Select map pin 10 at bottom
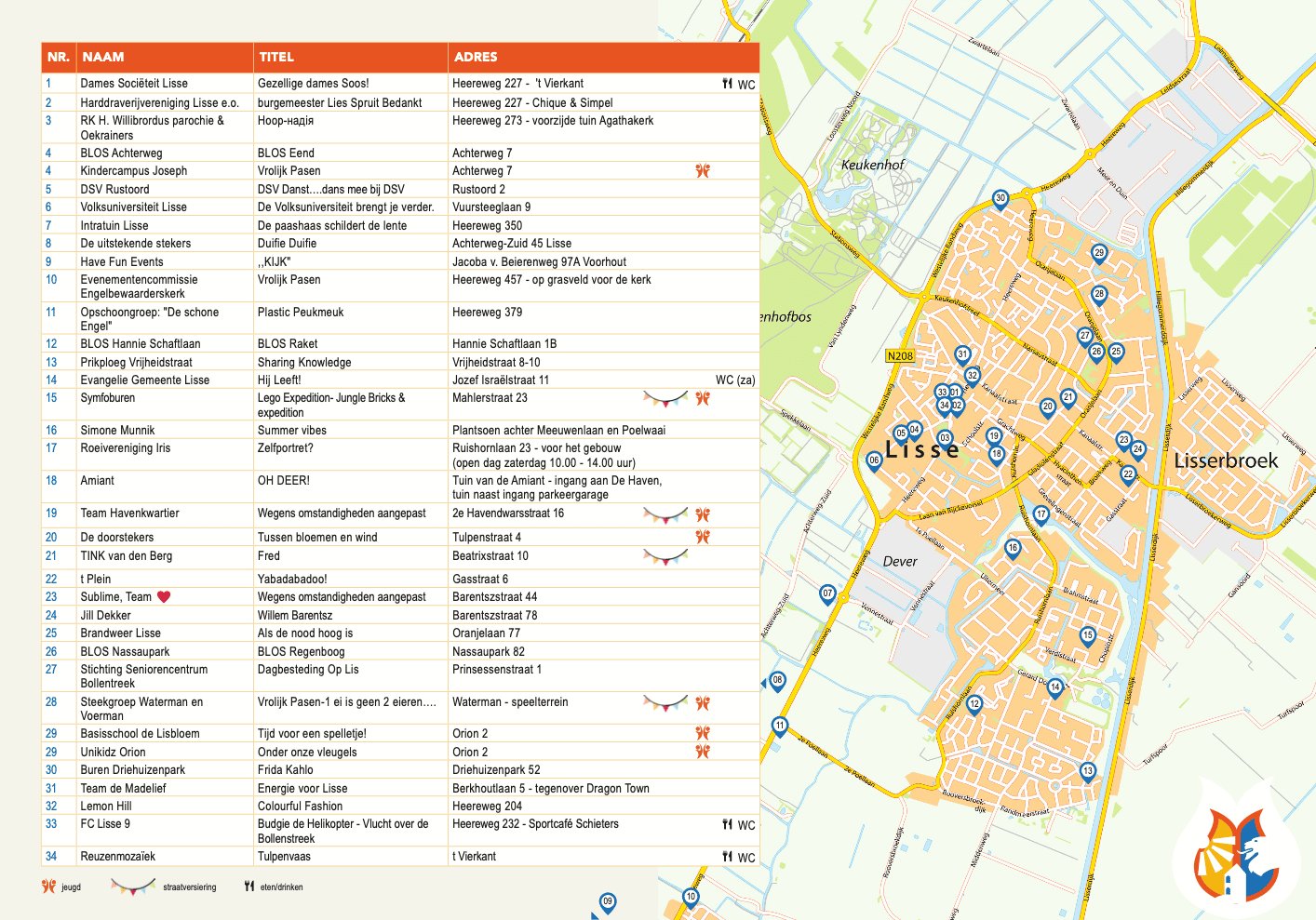 [x=691, y=899]
